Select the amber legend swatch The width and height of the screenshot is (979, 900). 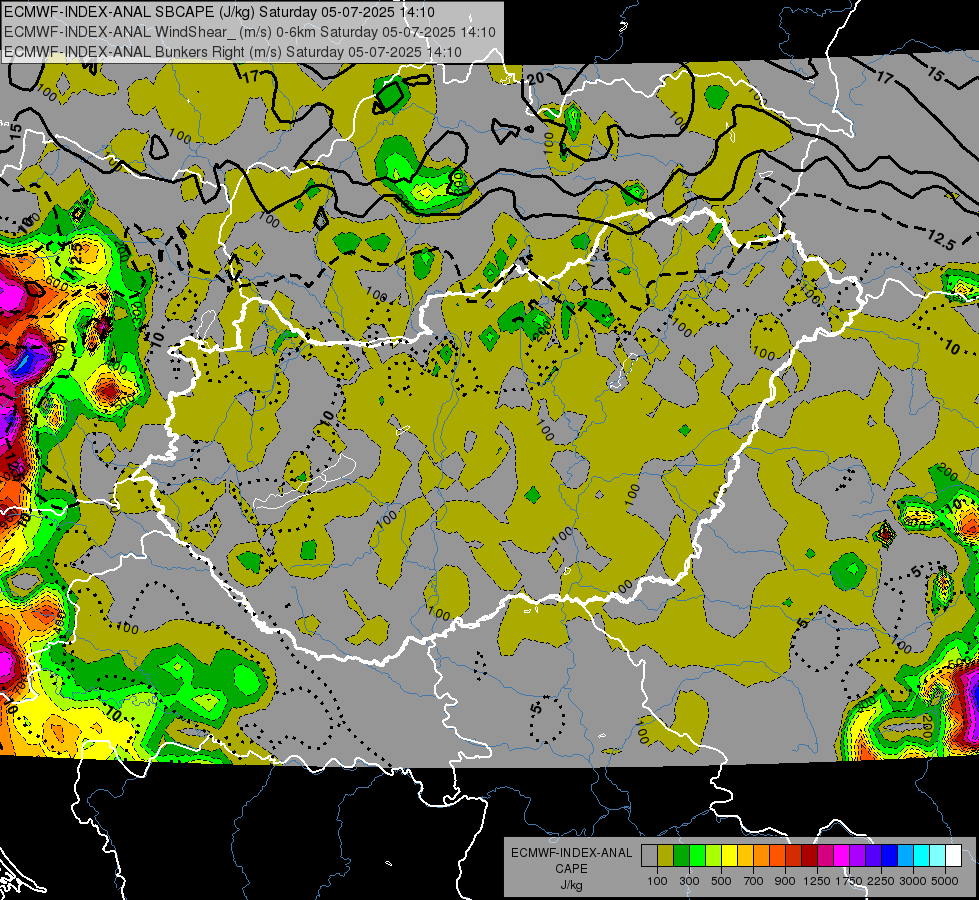(x=745, y=856)
